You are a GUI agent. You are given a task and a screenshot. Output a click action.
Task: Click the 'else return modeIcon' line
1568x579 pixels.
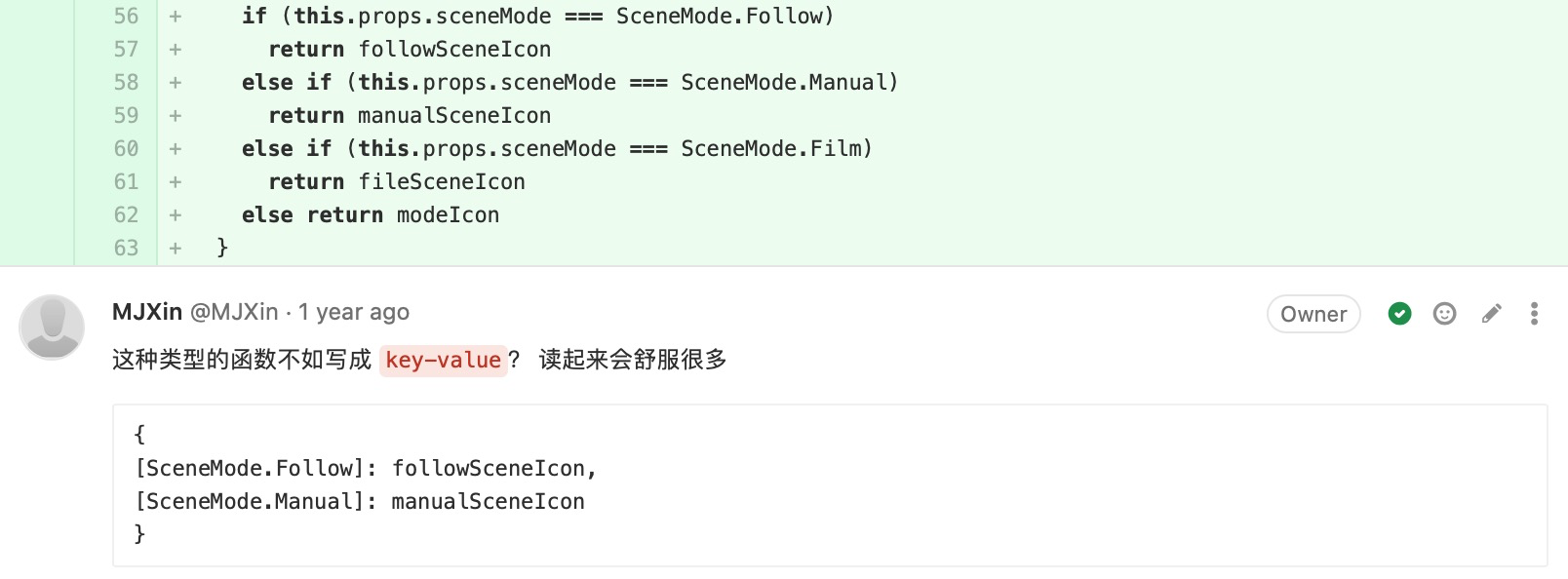tap(371, 215)
